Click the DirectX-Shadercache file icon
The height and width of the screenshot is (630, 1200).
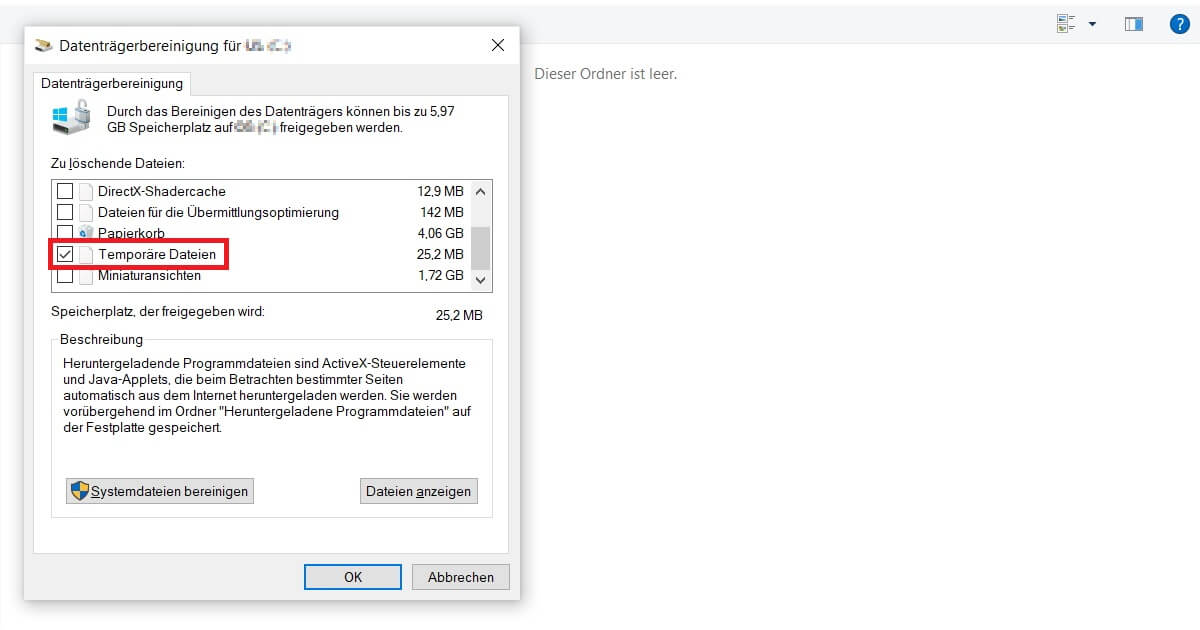coord(86,191)
